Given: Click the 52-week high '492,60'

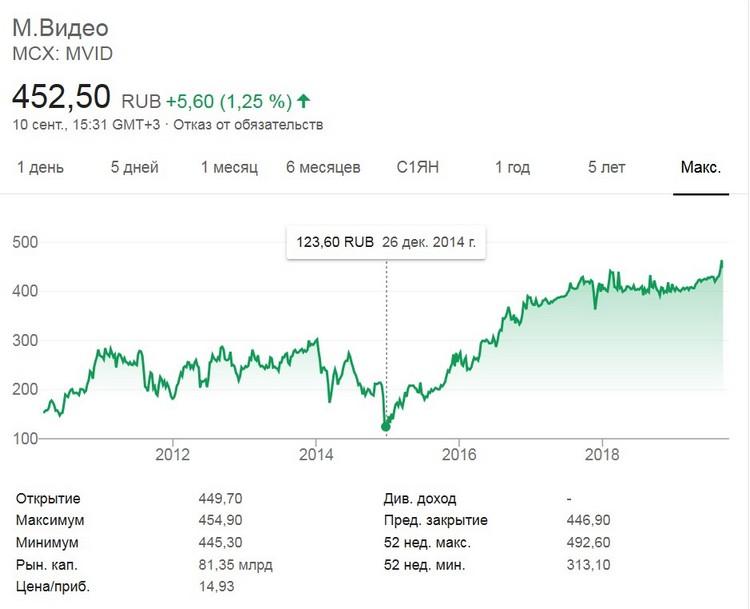Looking at the screenshot, I should pyautogui.click(x=589, y=543).
